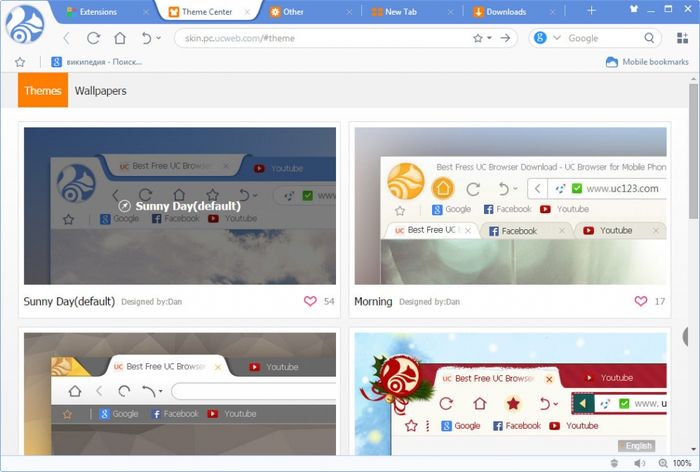Like the Morning theme heart
This screenshot has width=700, height=472.
coord(641,301)
